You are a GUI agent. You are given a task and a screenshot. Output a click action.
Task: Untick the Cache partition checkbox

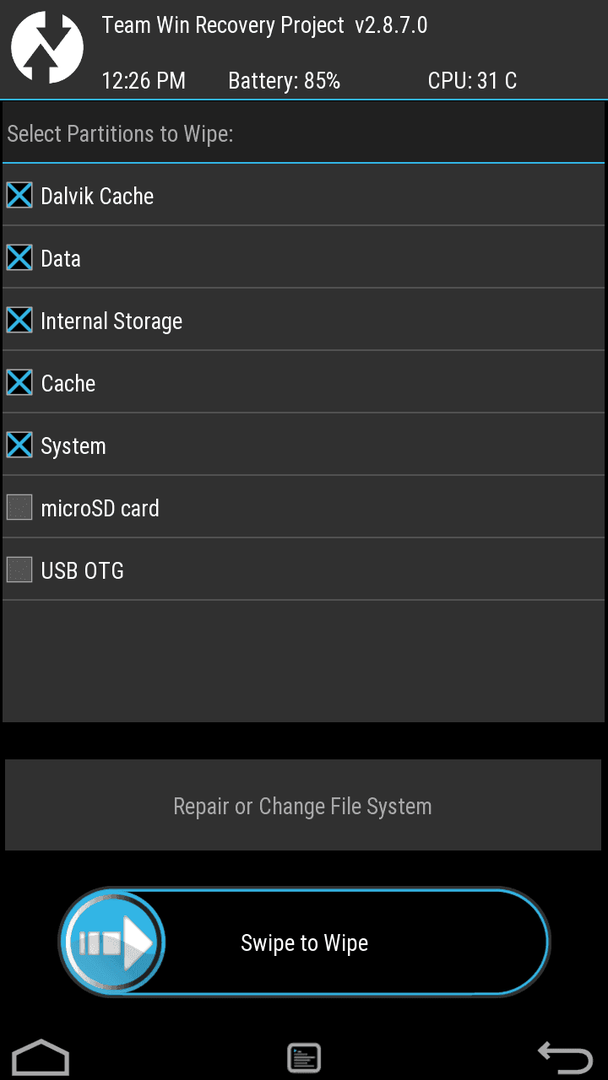pyautogui.click(x=20, y=383)
